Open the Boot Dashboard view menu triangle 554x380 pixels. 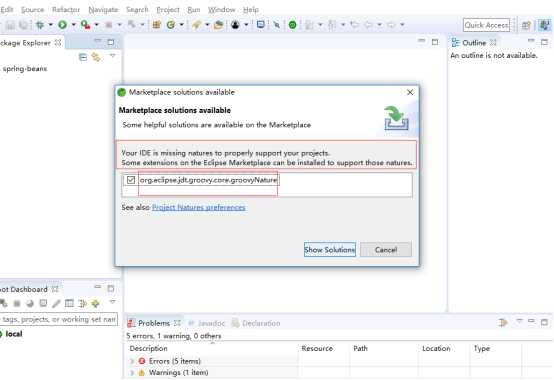[x=112, y=302]
